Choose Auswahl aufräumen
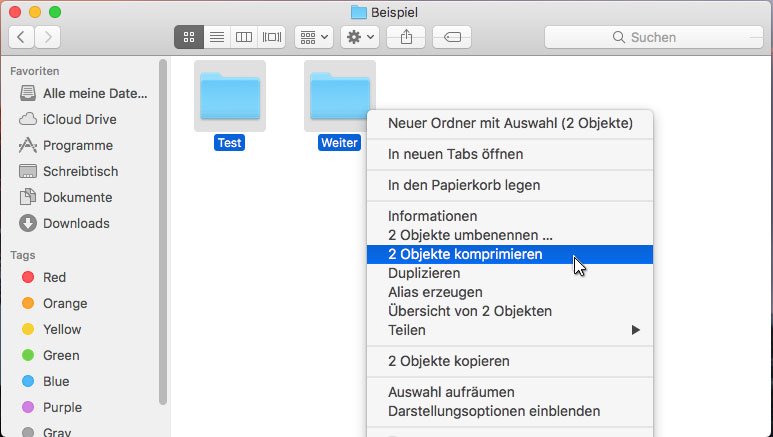The height and width of the screenshot is (437, 773). [x=510, y=392]
